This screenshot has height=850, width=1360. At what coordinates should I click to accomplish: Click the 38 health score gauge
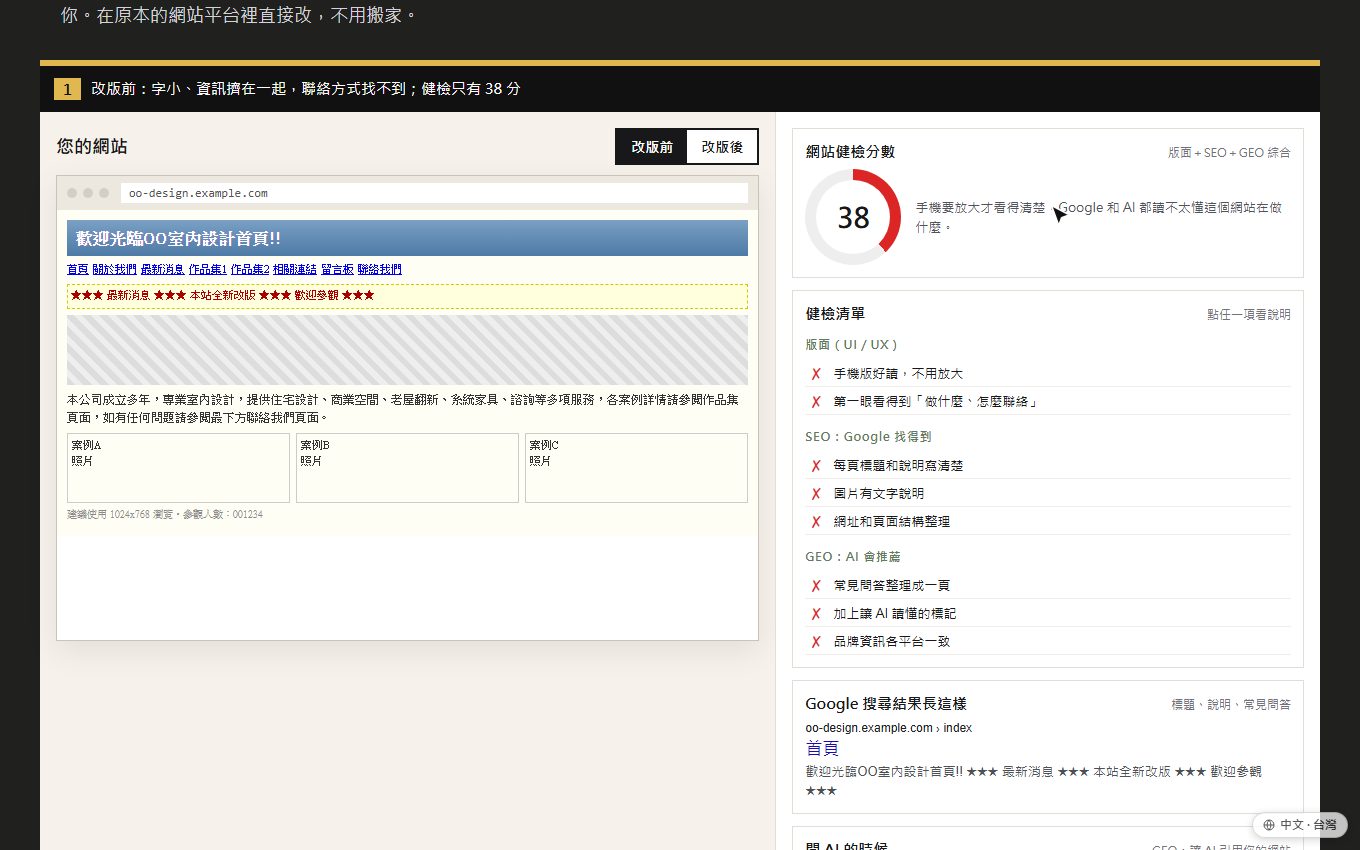coord(853,217)
